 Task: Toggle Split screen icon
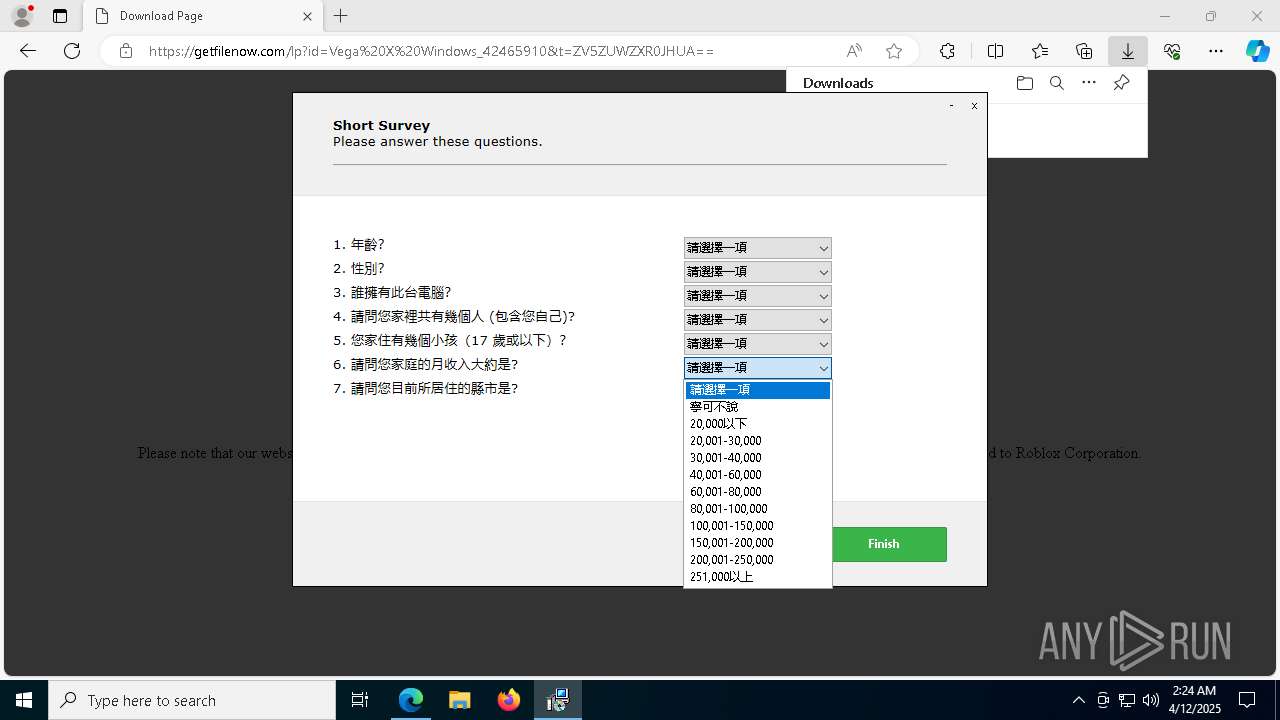tap(995, 51)
